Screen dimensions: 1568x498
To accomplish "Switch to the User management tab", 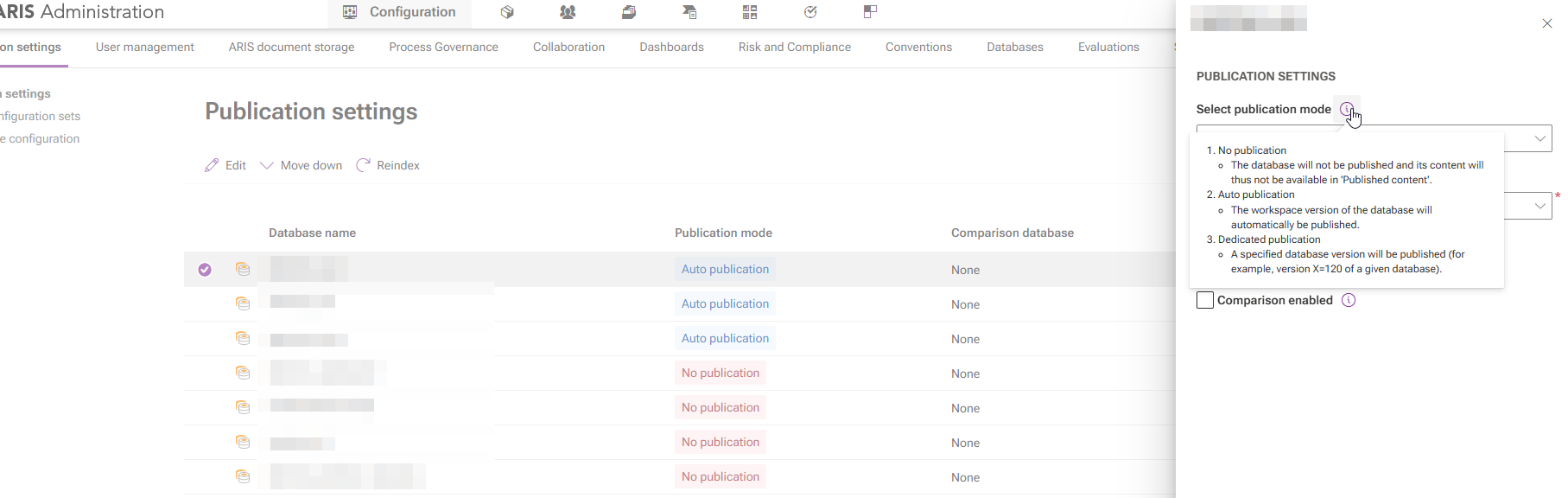I will [x=145, y=47].
